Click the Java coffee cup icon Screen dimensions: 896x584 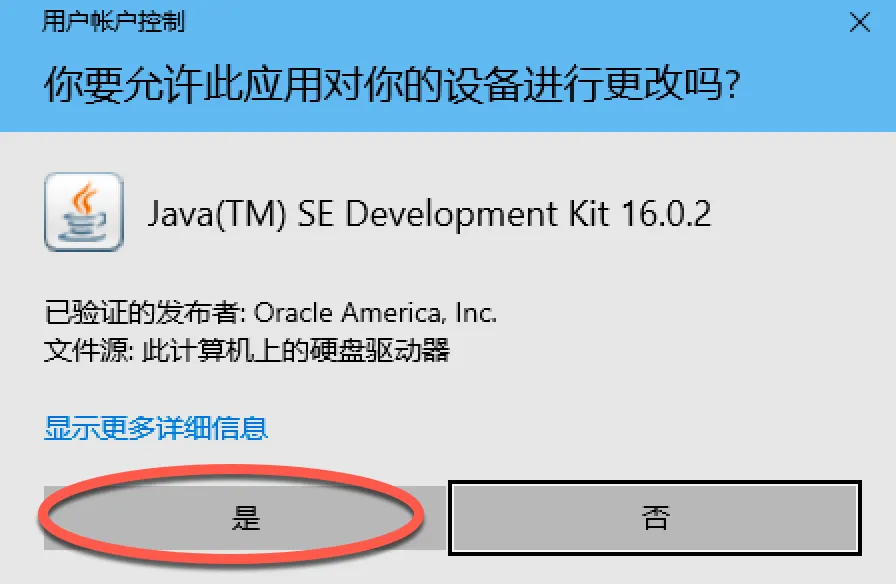pos(84,212)
